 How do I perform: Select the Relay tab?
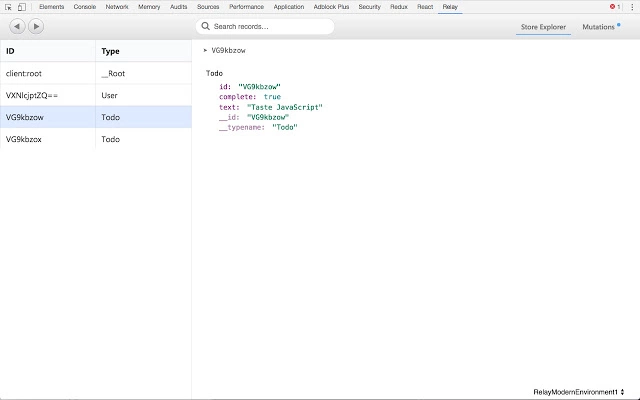click(450, 7)
